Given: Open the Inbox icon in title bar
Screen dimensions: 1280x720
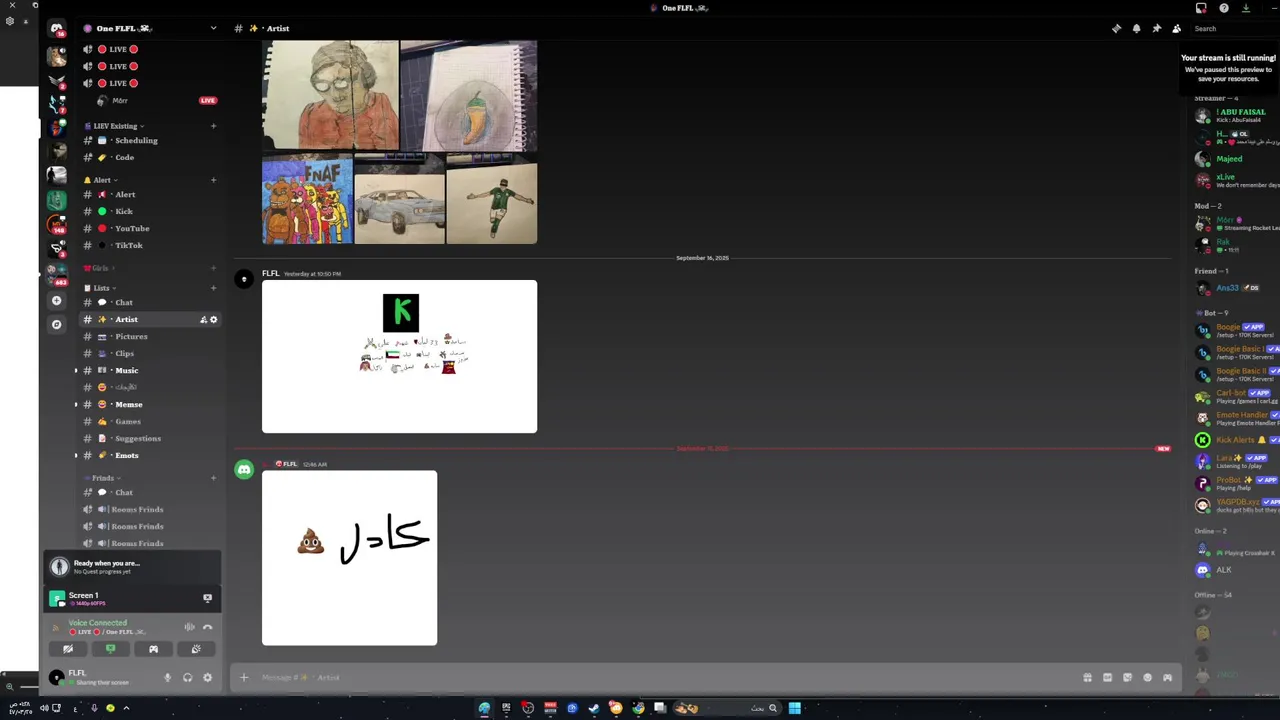Looking at the screenshot, I should click(x=1201, y=8).
